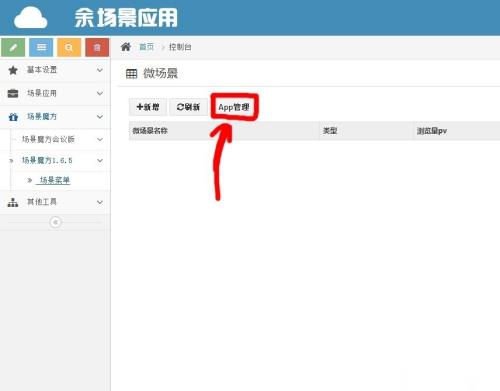Open the 场景菜单 link

[x=55, y=180]
